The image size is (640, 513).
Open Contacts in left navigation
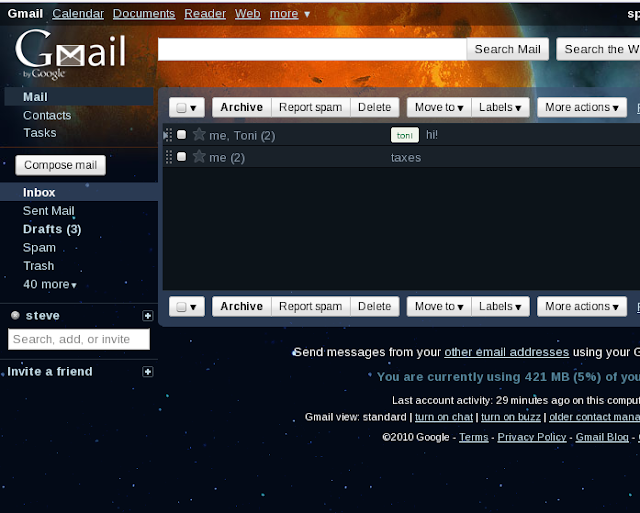click(x=47, y=115)
